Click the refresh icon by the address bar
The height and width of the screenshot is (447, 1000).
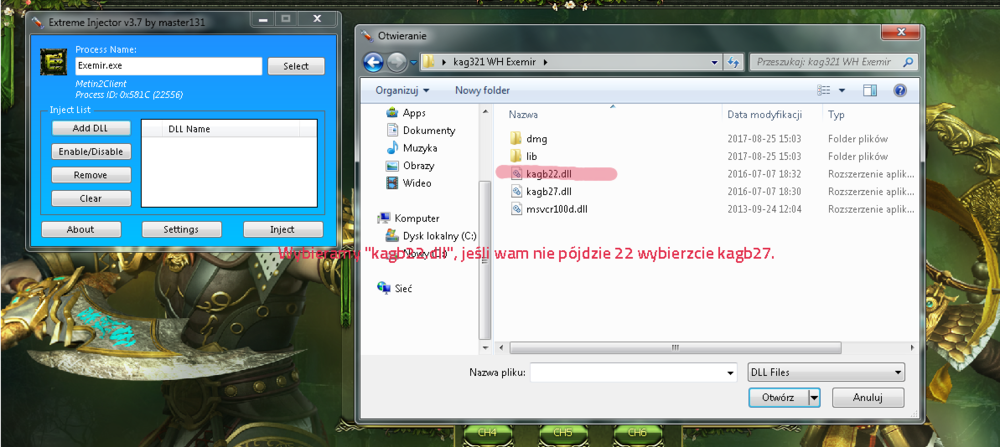733,62
